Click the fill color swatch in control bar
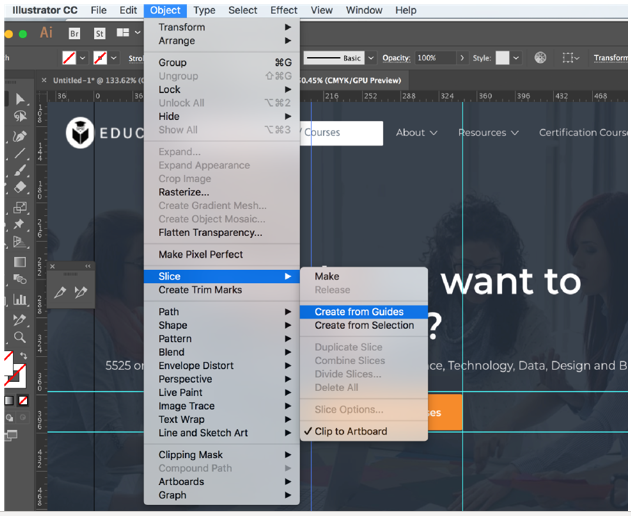Viewport: 631px width, 516px height. [69, 58]
